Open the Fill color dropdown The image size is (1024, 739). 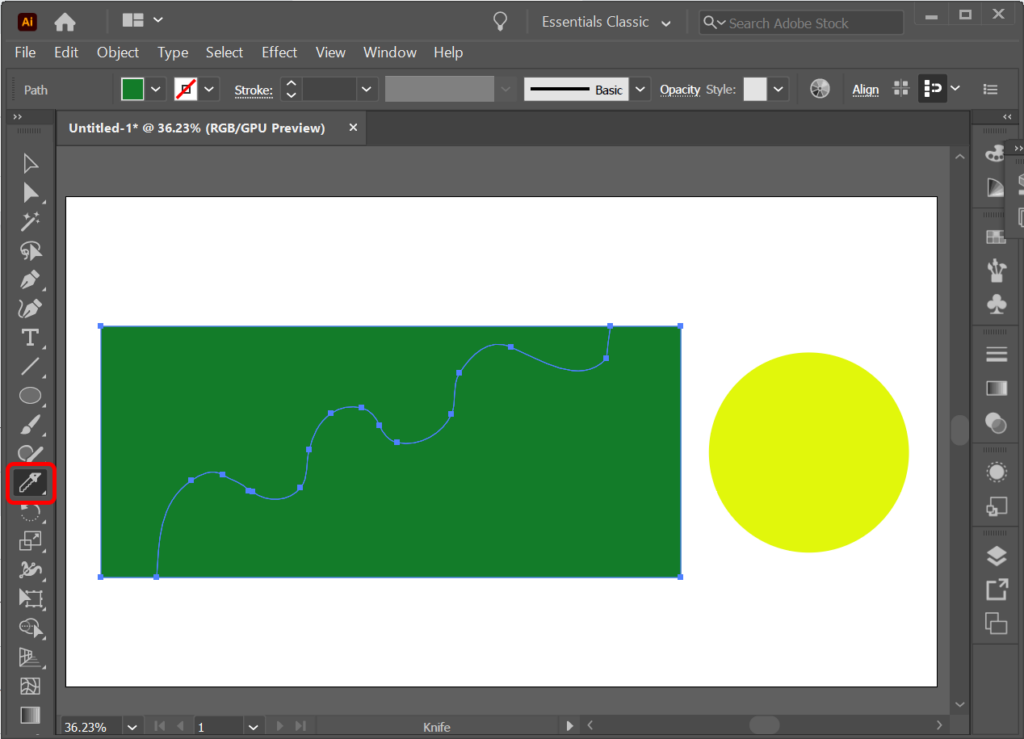[155, 89]
